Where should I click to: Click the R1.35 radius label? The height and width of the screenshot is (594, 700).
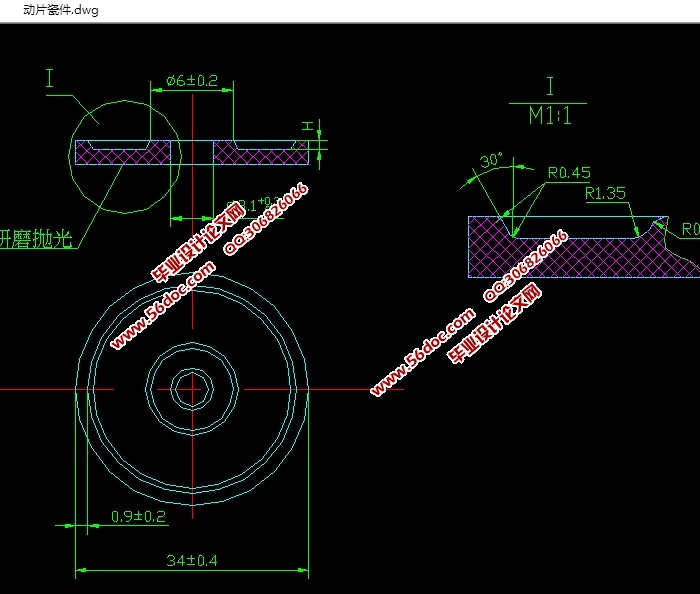click(606, 192)
